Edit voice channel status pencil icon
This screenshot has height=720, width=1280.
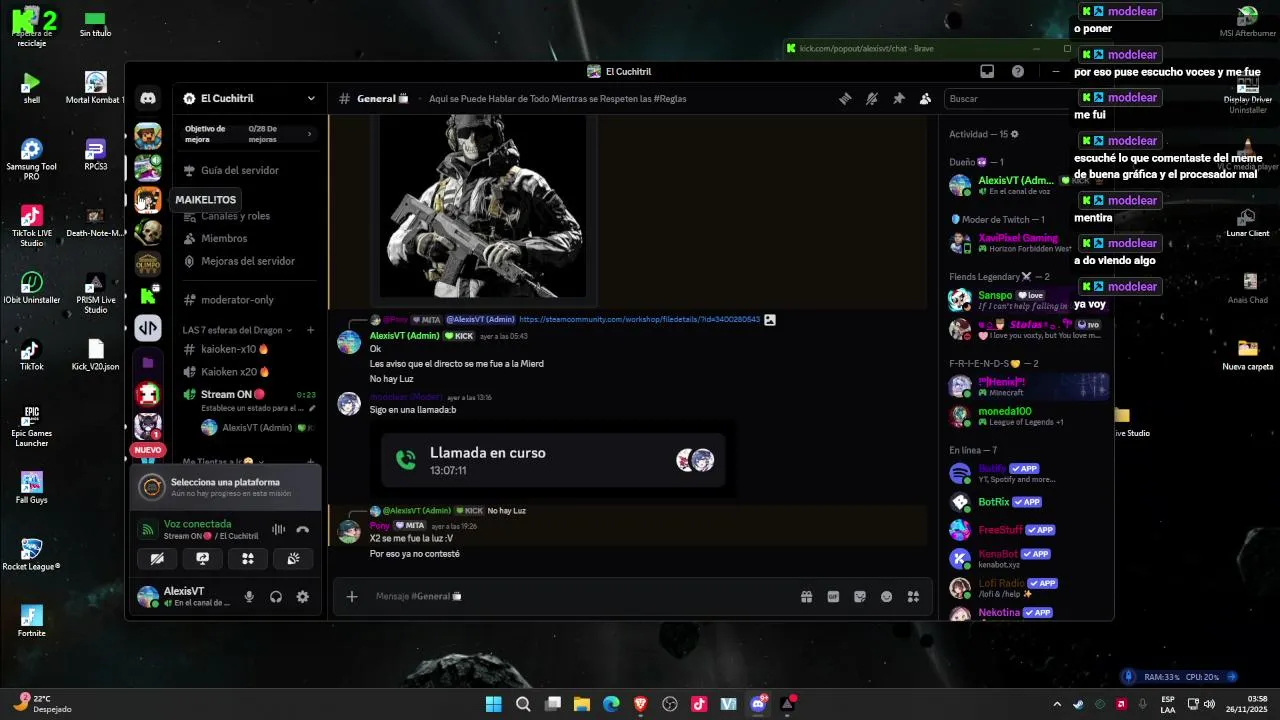tap(312, 408)
